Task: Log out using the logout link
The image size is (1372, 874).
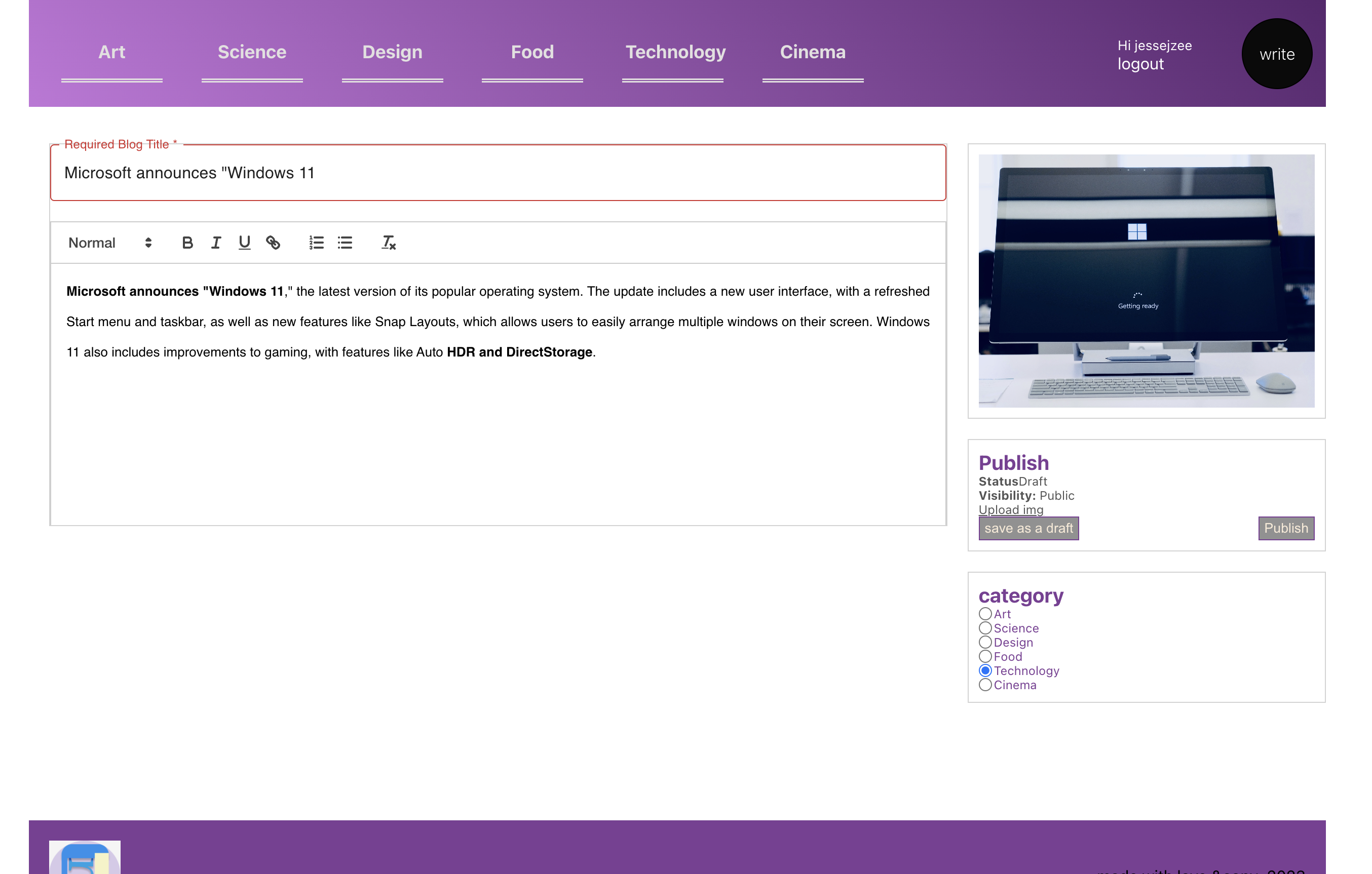Action: click(x=1140, y=64)
